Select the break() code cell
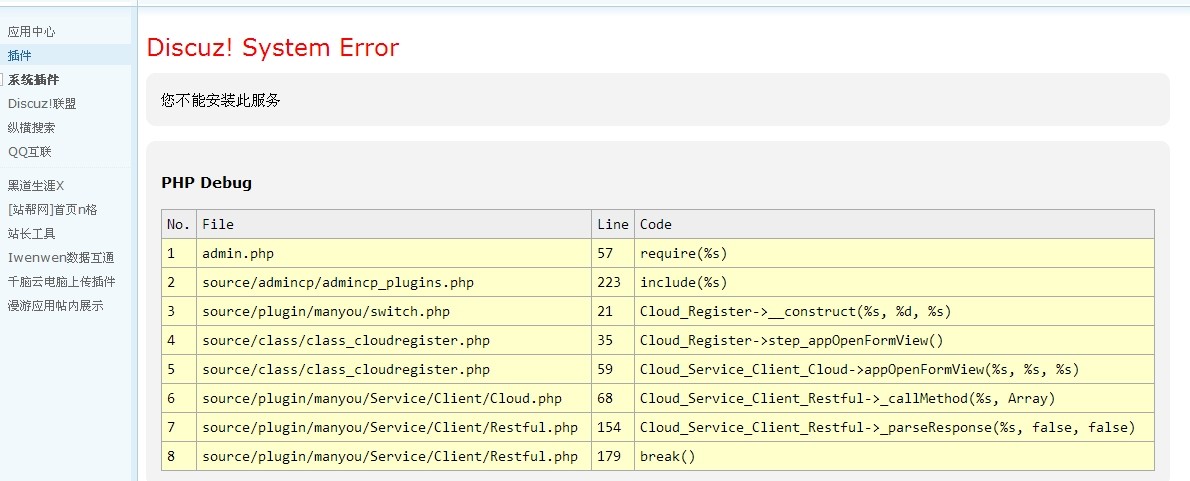The width and height of the screenshot is (1190, 481). (895, 457)
